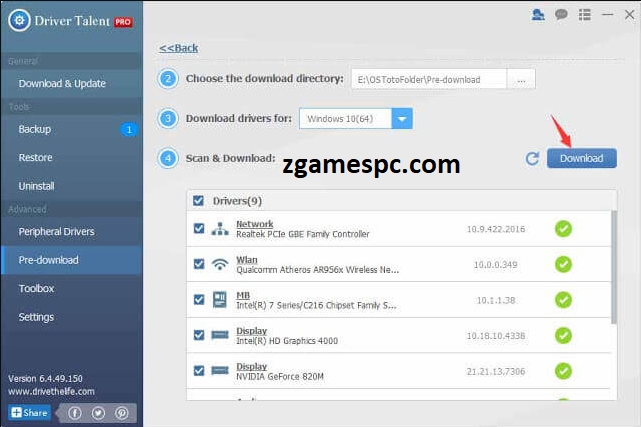
Task: Open the feedback chat bubble icon
Action: pos(561,15)
